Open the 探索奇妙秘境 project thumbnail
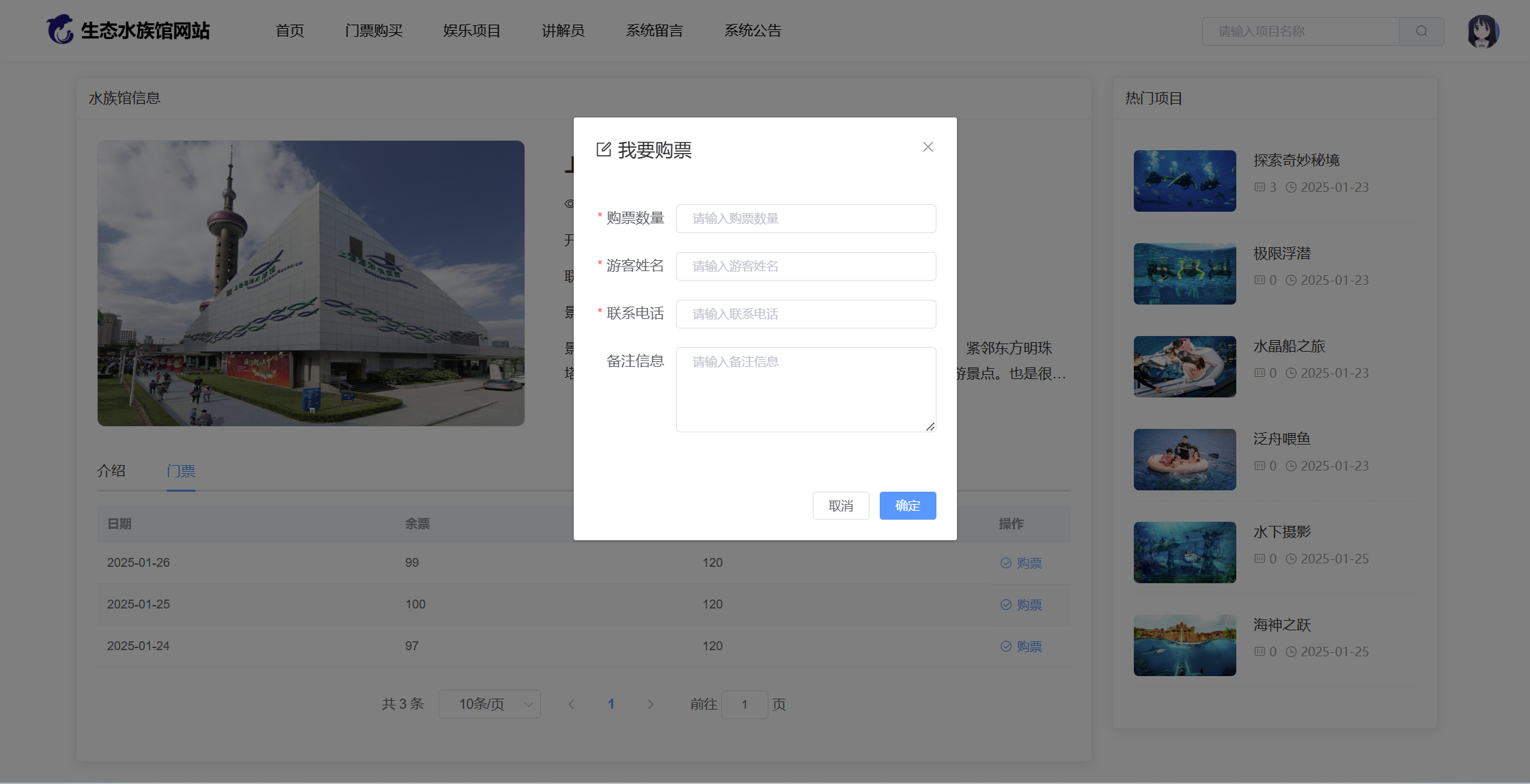 pos(1184,181)
